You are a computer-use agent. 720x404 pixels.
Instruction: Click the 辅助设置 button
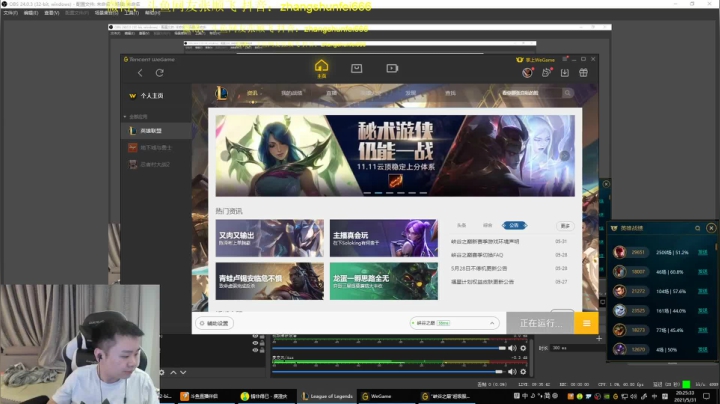[214, 323]
